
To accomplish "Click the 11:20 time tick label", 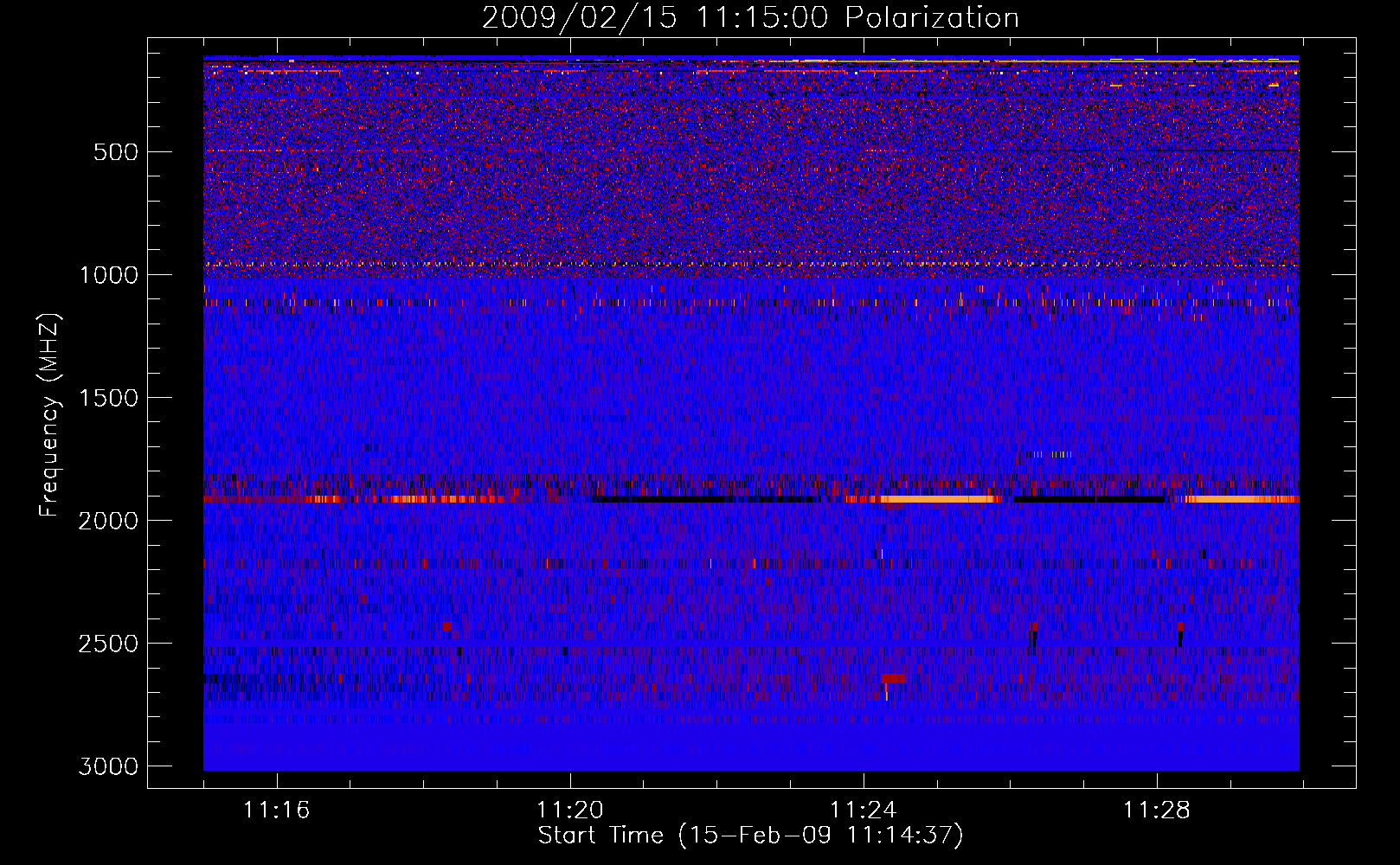I will (x=569, y=811).
